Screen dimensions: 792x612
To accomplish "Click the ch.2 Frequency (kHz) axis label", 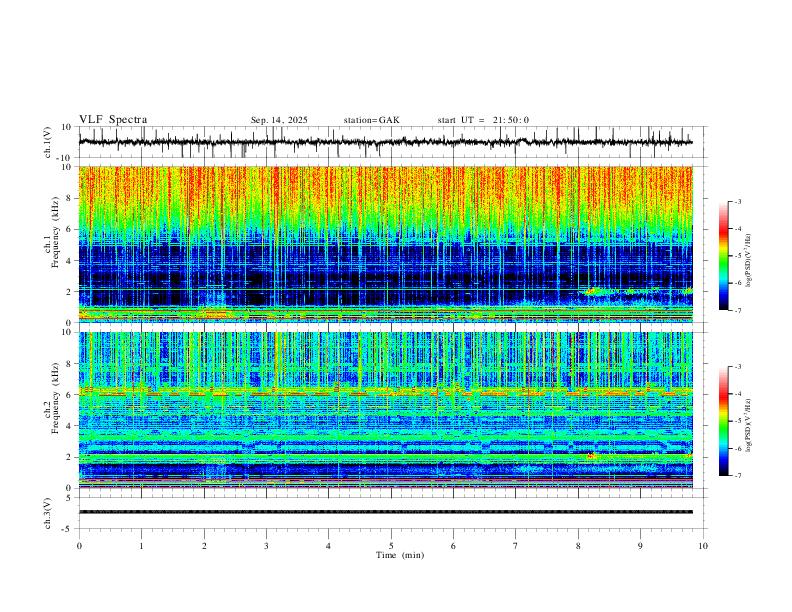I will (53, 398).
